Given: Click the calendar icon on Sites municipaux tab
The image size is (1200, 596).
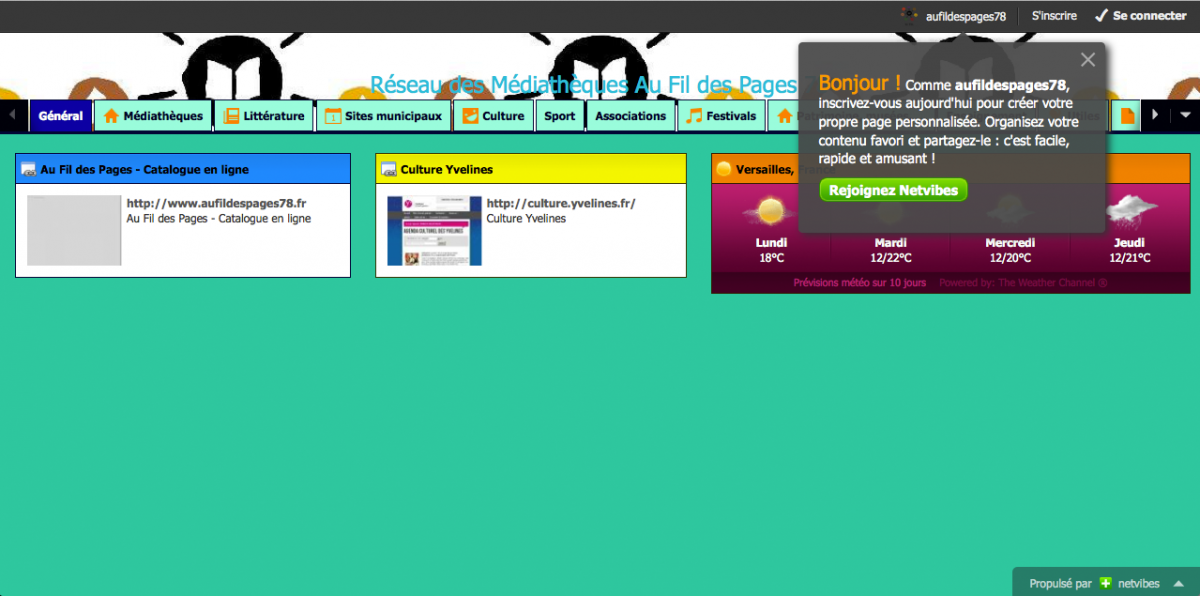Looking at the screenshot, I should tap(333, 116).
